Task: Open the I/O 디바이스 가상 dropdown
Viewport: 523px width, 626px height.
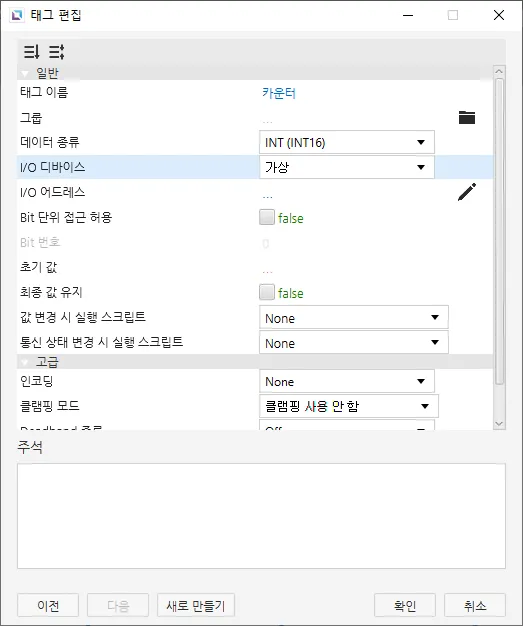Action: (347, 167)
